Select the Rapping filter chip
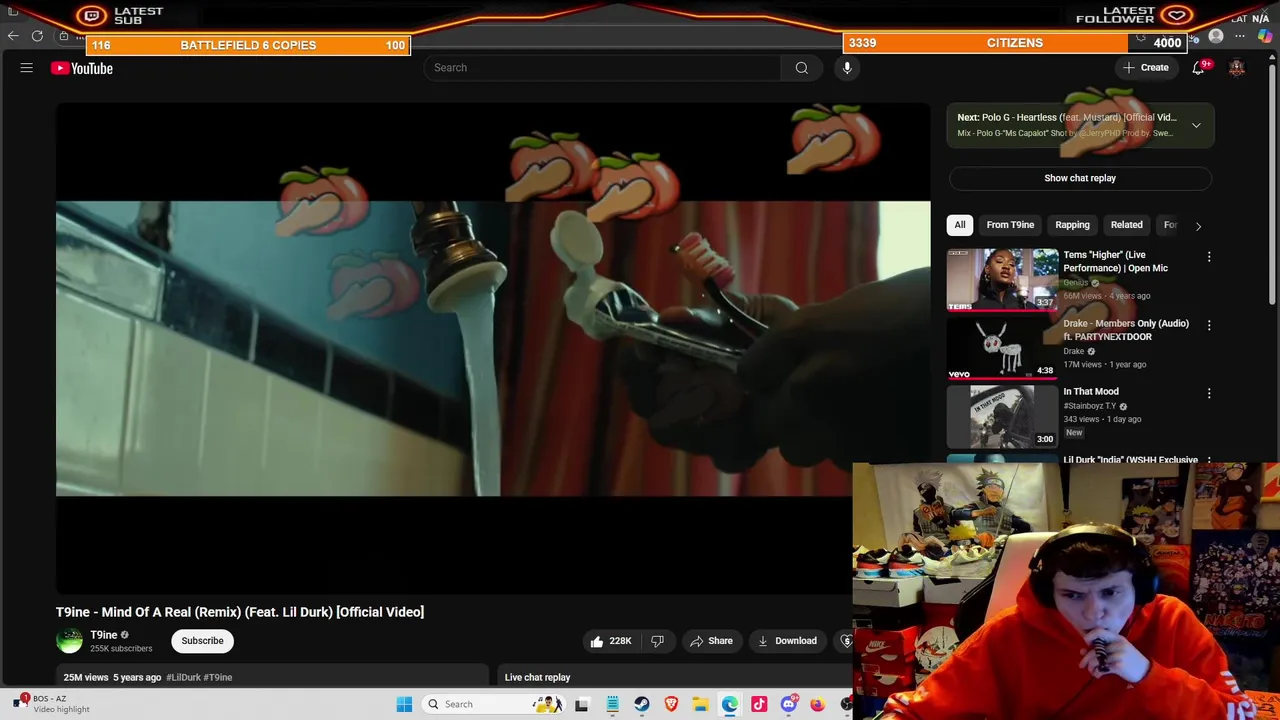This screenshot has width=1280, height=720. pyautogui.click(x=1072, y=225)
